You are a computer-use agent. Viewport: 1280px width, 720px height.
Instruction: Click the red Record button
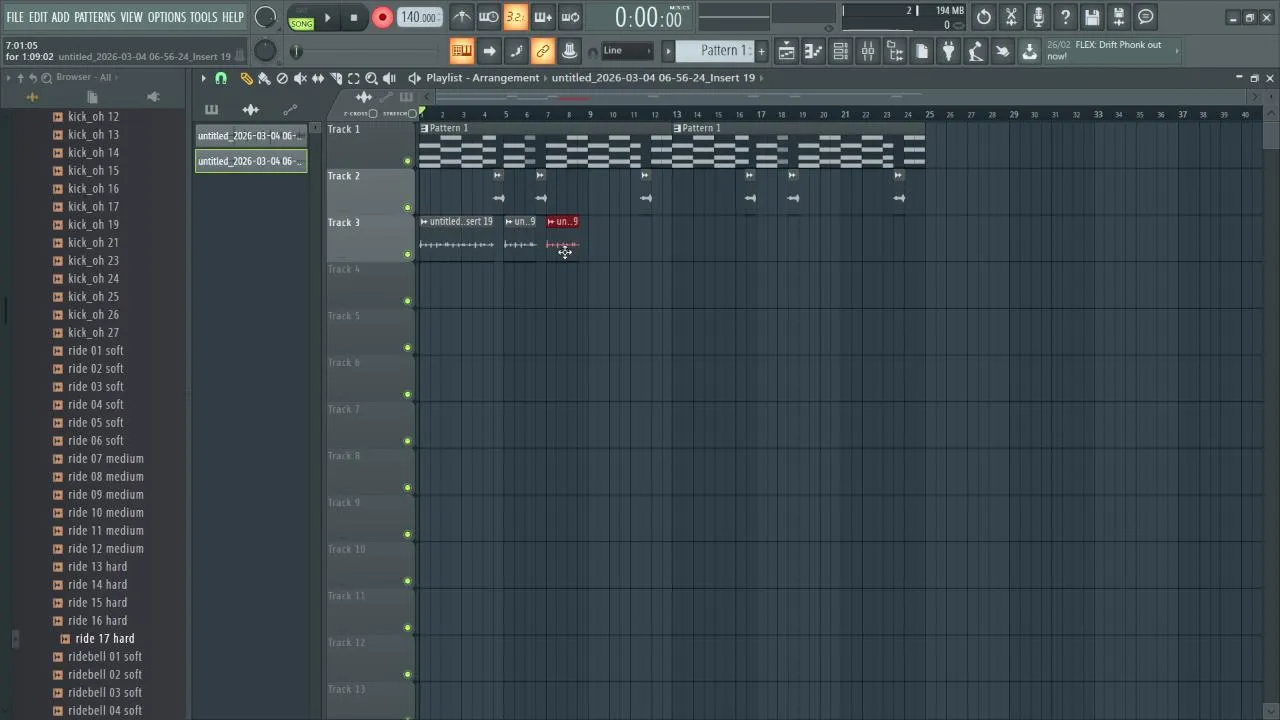382,17
